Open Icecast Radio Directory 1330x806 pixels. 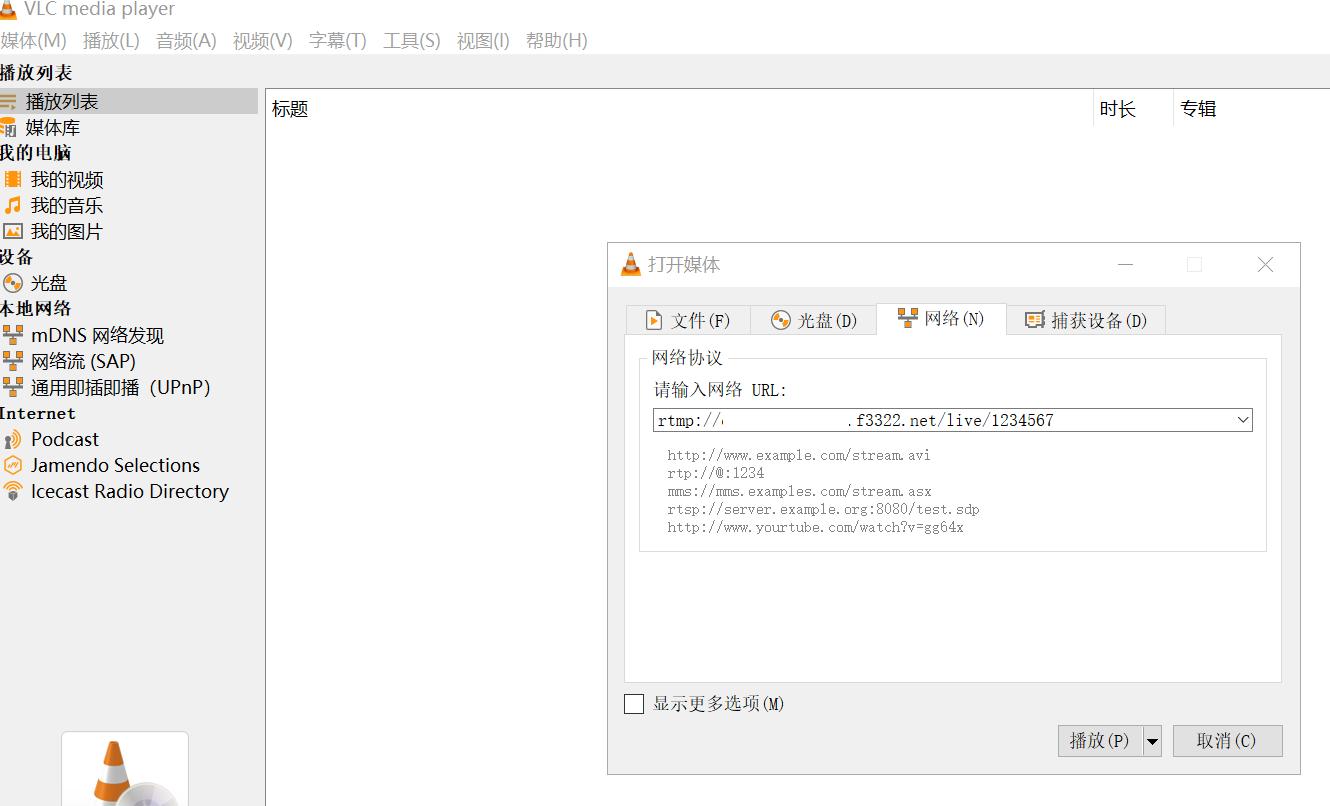127,491
